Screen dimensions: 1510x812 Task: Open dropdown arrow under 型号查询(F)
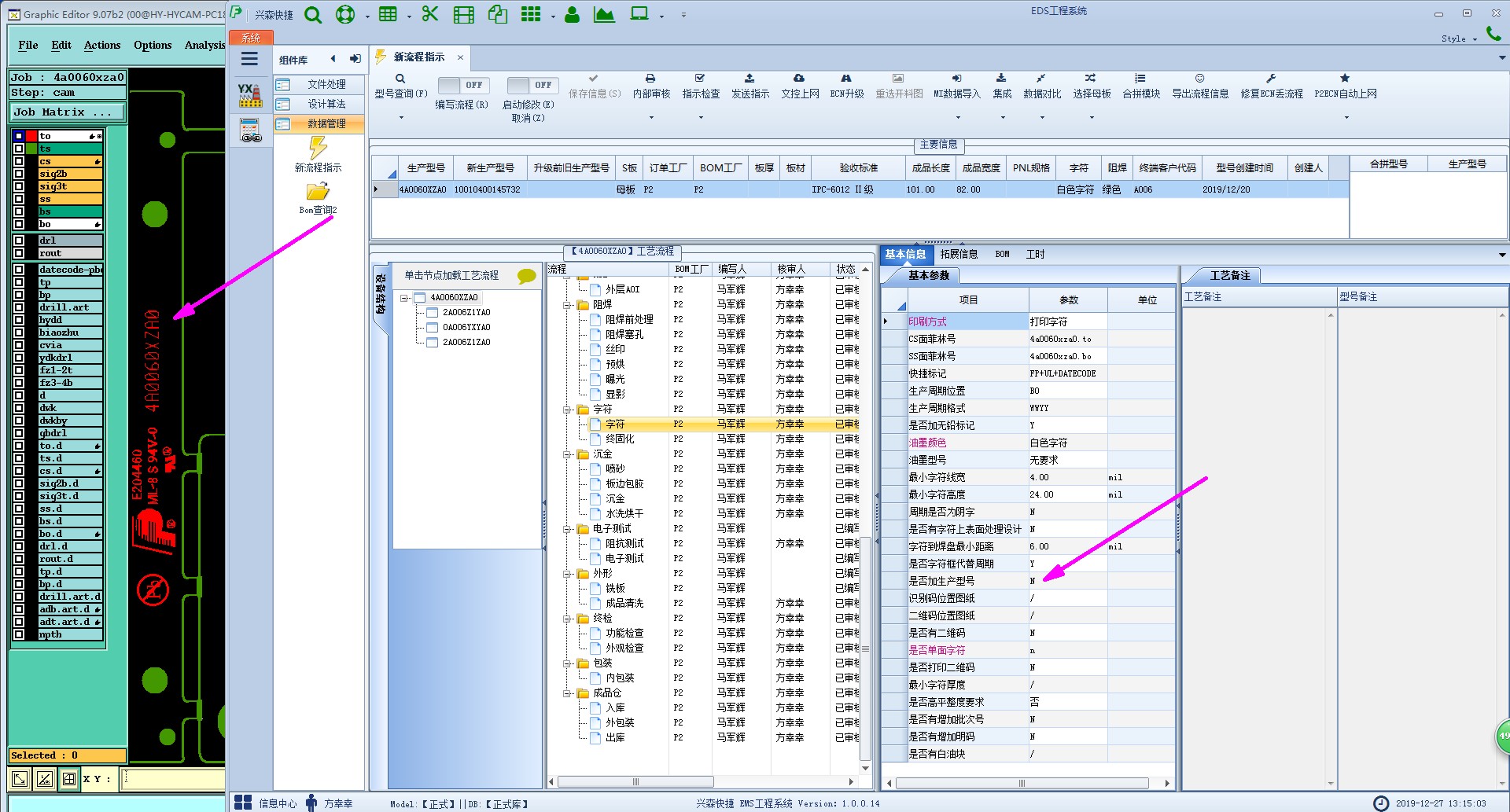click(401, 118)
